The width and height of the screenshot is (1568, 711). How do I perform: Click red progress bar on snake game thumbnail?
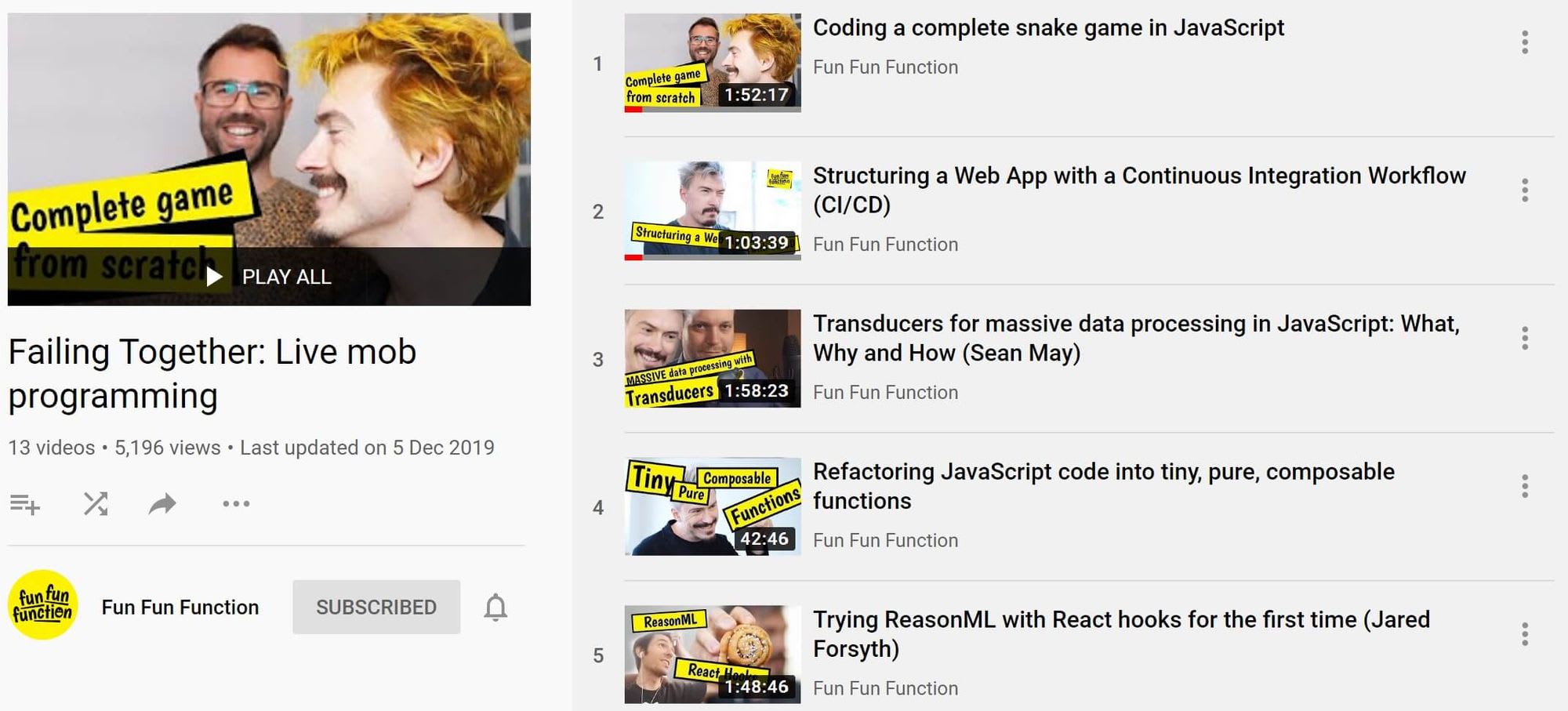pyautogui.click(x=633, y=110)
